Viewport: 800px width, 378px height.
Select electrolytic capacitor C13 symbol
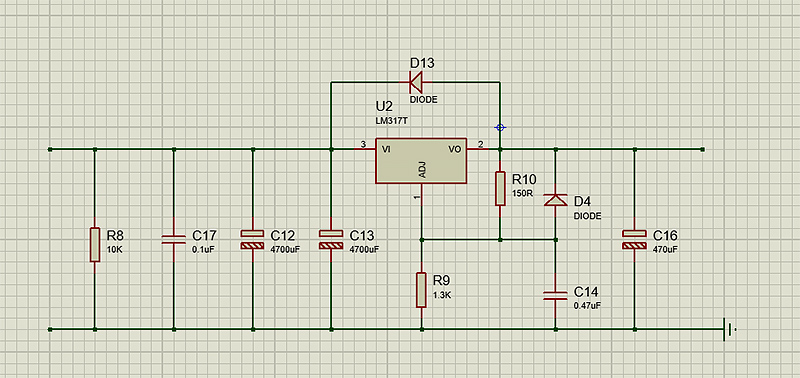(x=331, y=239)
